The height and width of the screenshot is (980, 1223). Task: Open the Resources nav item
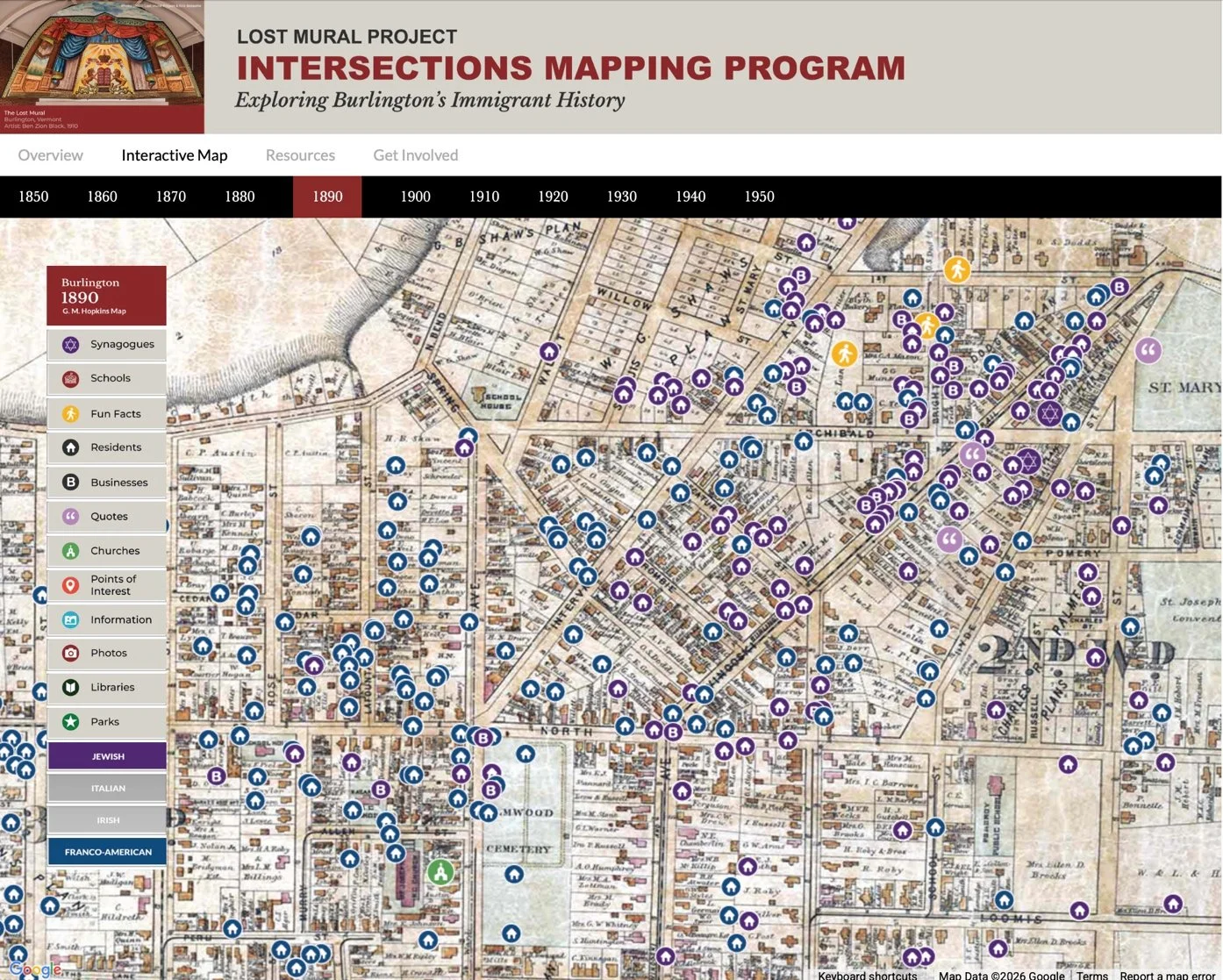(x=300, y=155)
